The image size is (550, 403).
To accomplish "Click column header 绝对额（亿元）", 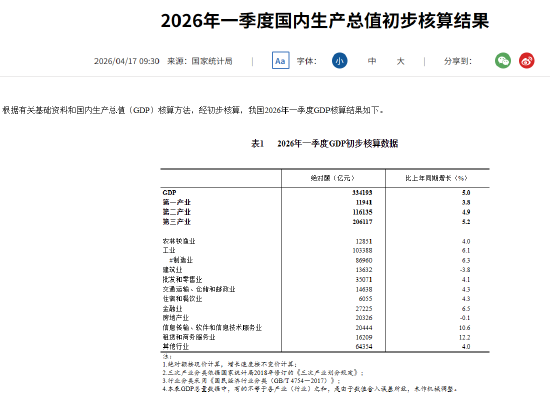I will click(333, 178).
